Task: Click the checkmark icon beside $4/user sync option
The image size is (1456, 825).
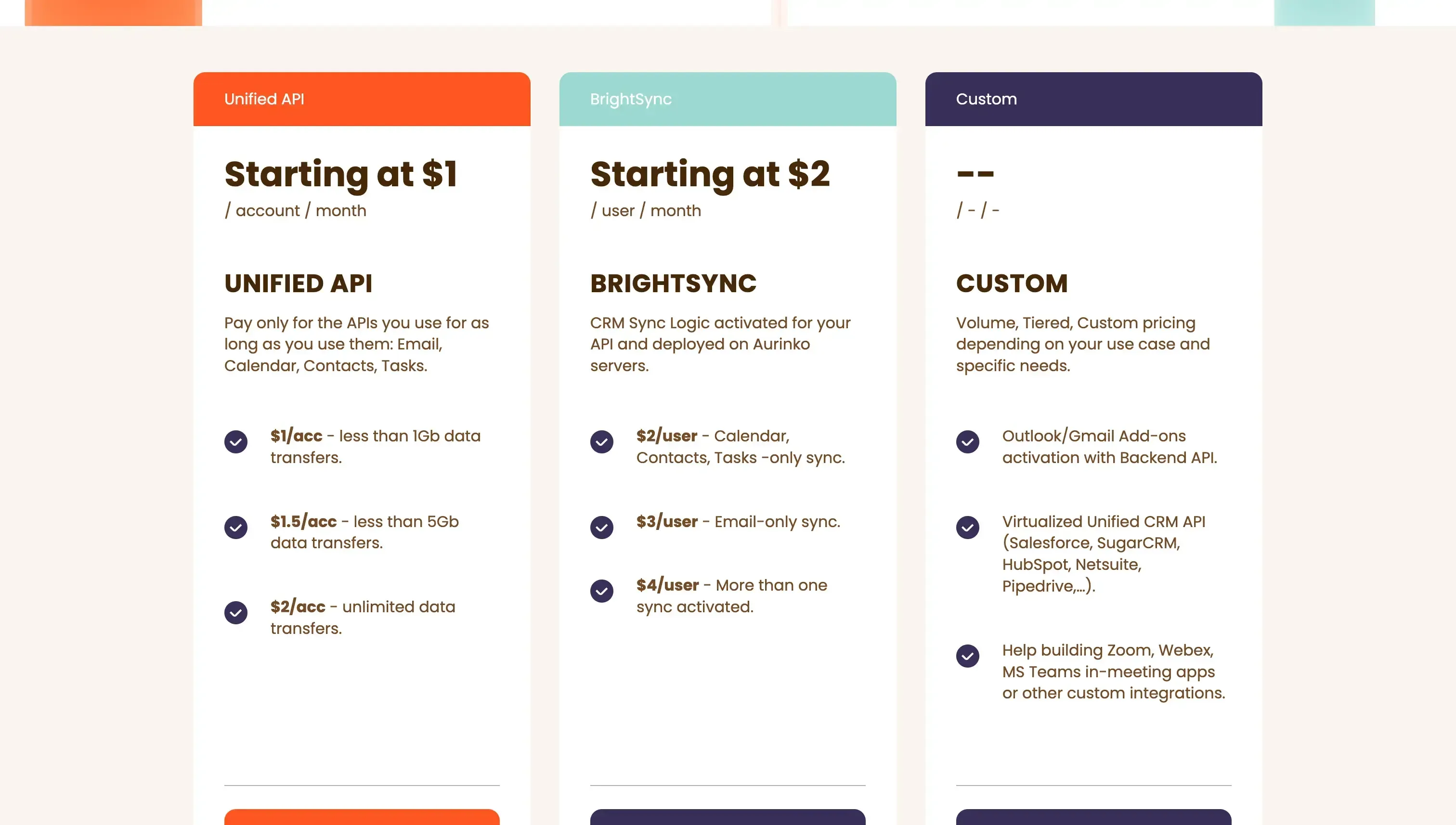Action: click(x=602, y=591)
